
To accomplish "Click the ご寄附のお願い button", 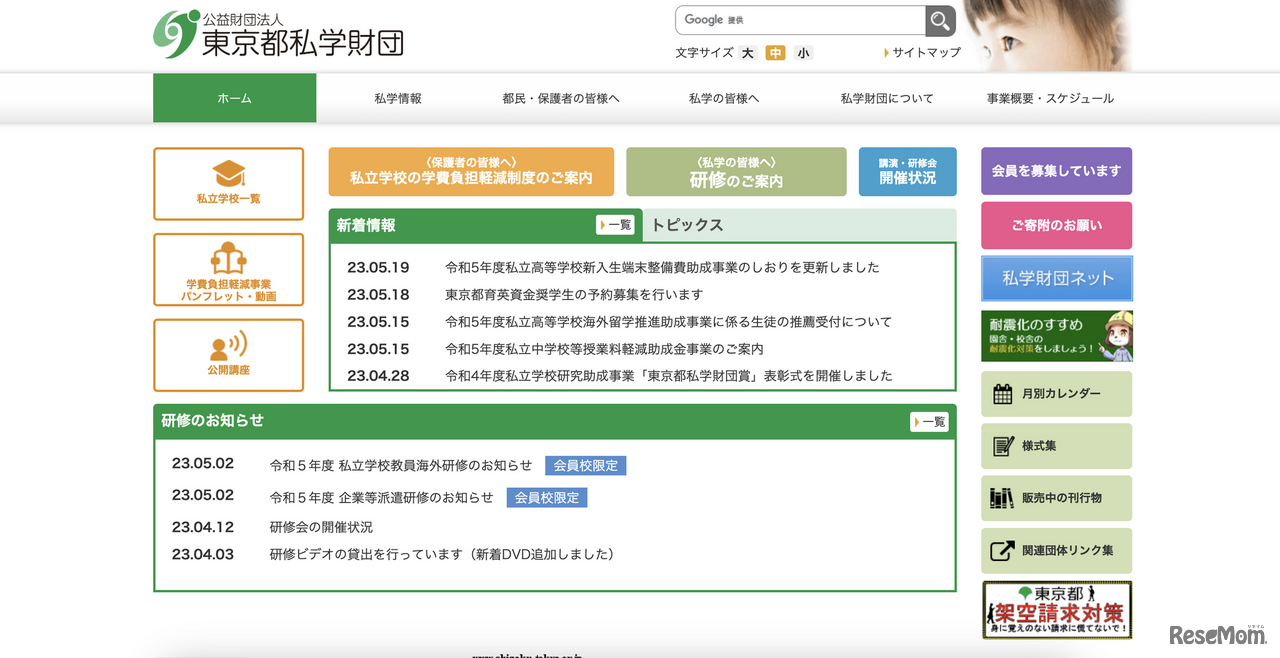I will (x=1056, y=225).
